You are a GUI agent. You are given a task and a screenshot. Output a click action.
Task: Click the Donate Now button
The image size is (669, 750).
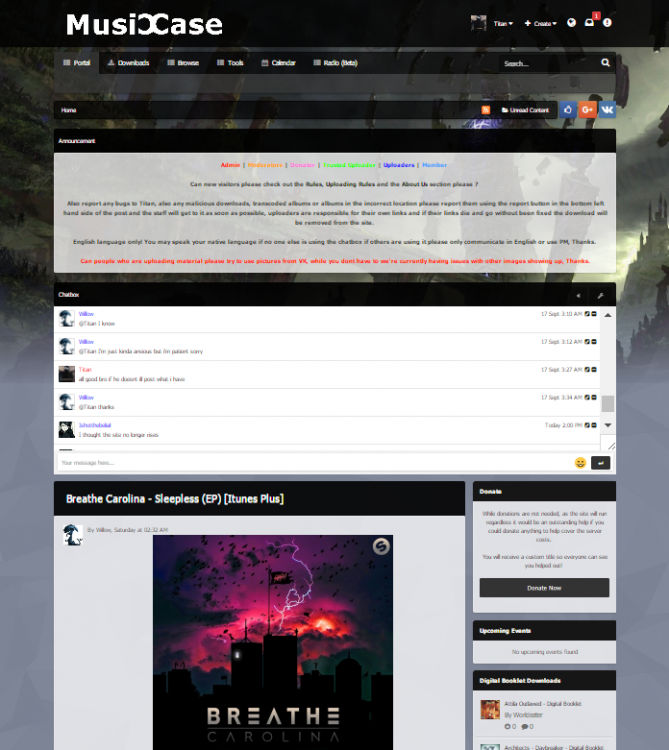click(544, 588)
